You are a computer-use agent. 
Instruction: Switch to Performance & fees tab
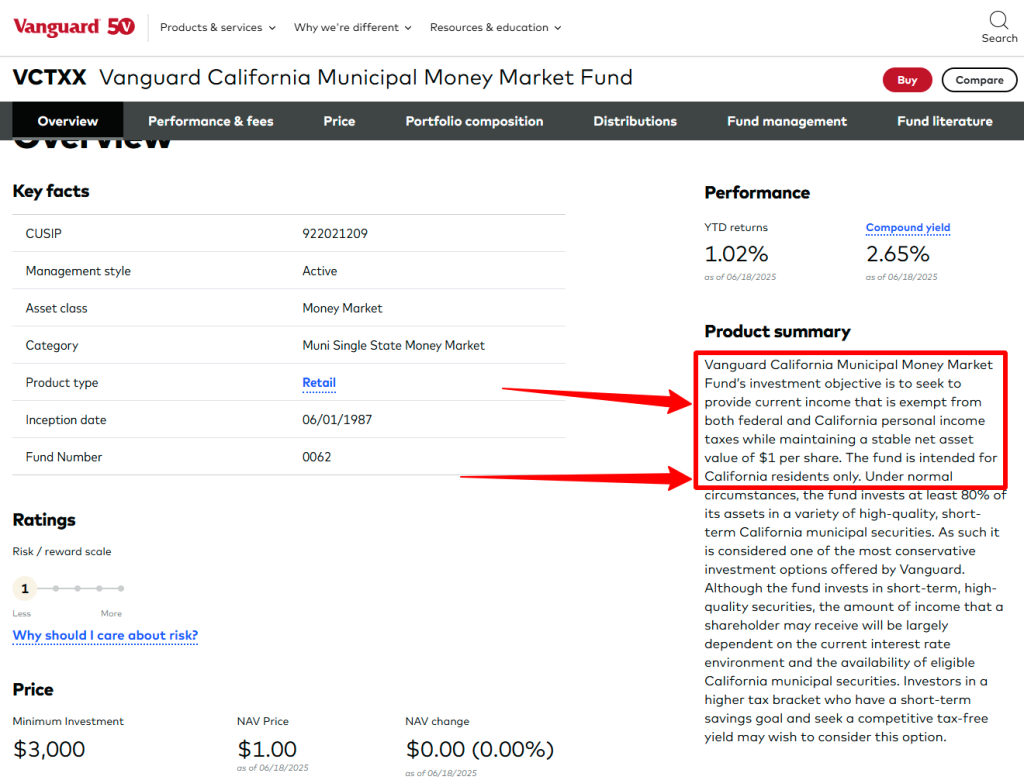tap(210, 121)
